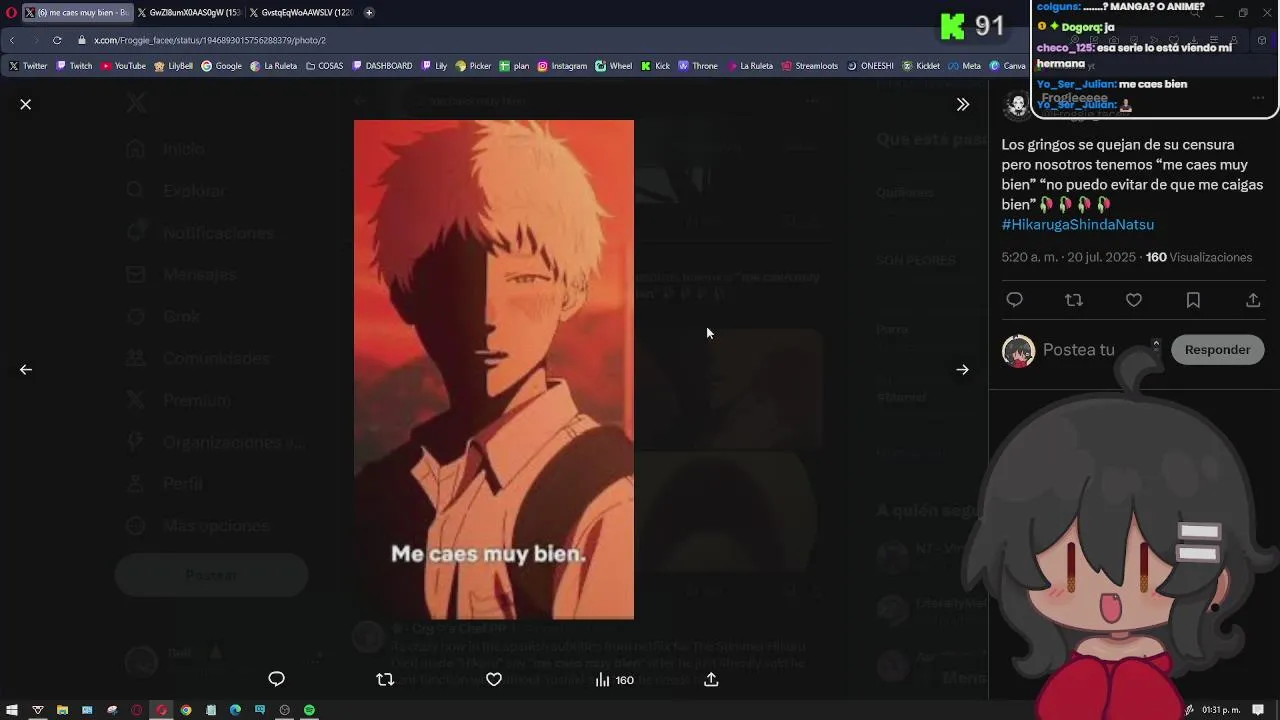Click the Responder button
Viewport: 1280px width, 720px height.
click(x=1217, y=349)
